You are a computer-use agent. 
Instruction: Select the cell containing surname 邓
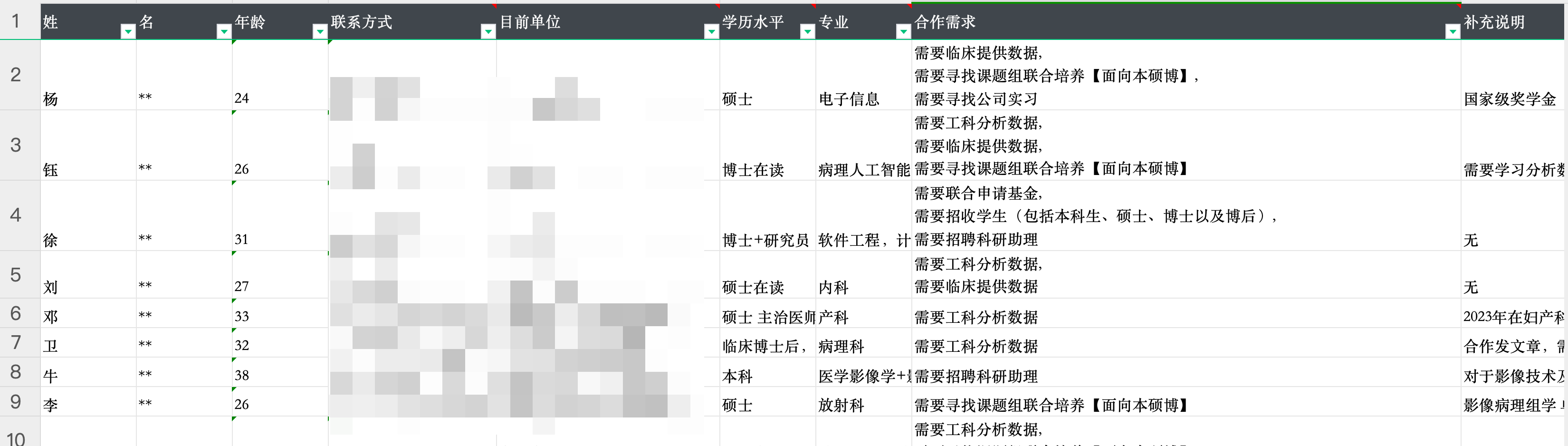pyautogui.click(x=88, y=313)
